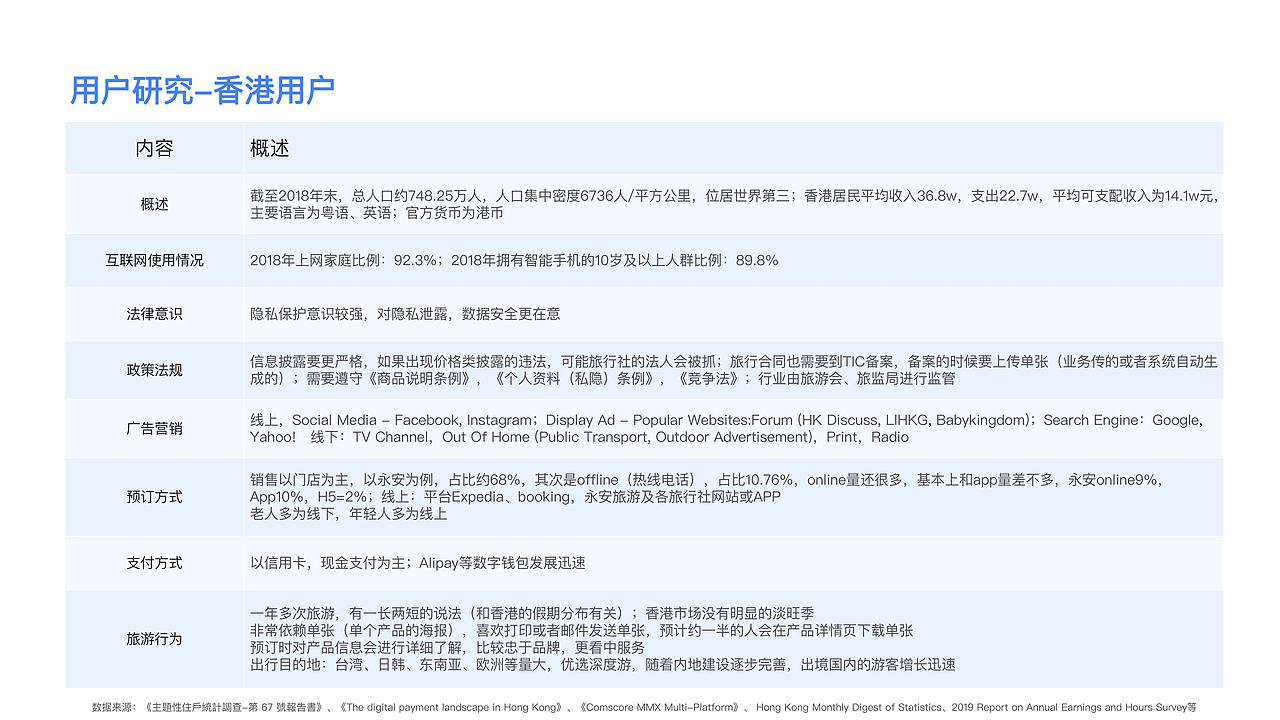Click the '预订方式' row label

(155, 497)
